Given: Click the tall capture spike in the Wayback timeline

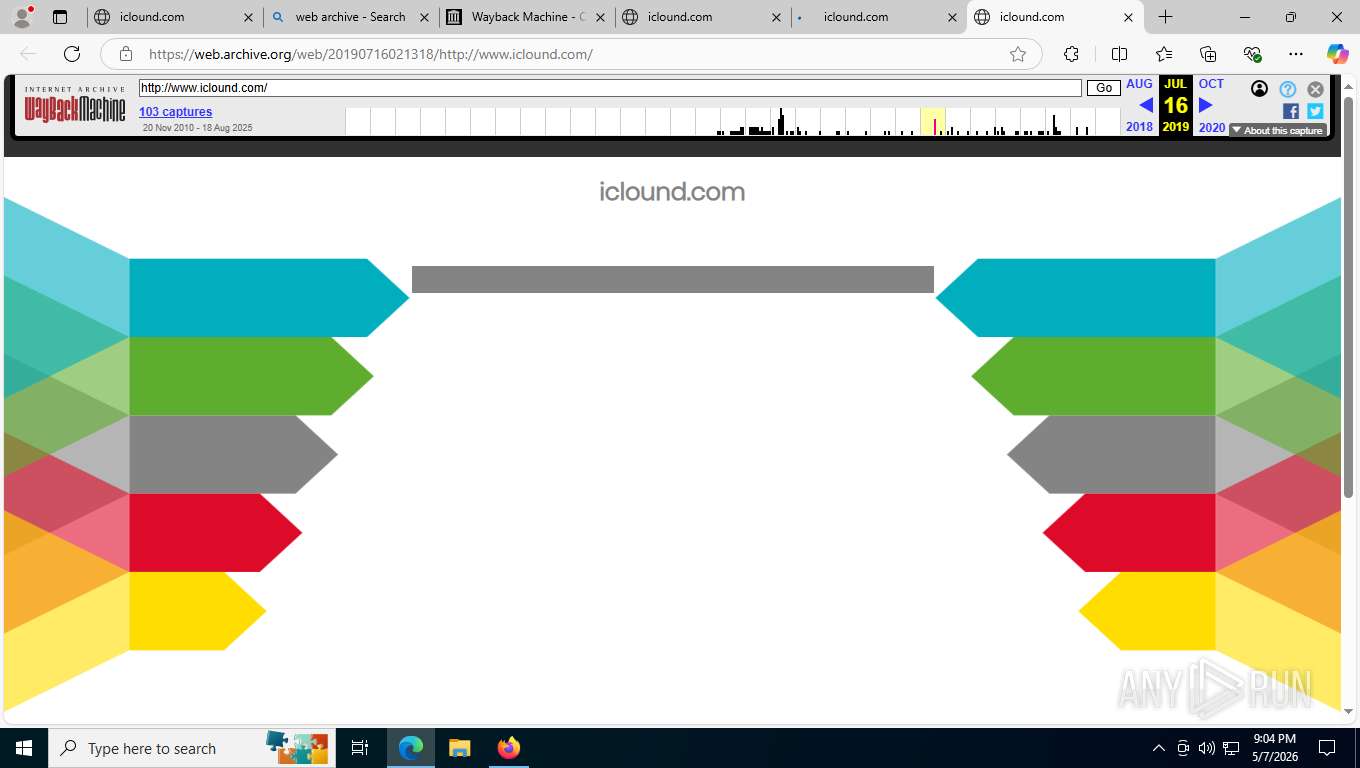Looking at the screenshot, I should coord(781,121).
